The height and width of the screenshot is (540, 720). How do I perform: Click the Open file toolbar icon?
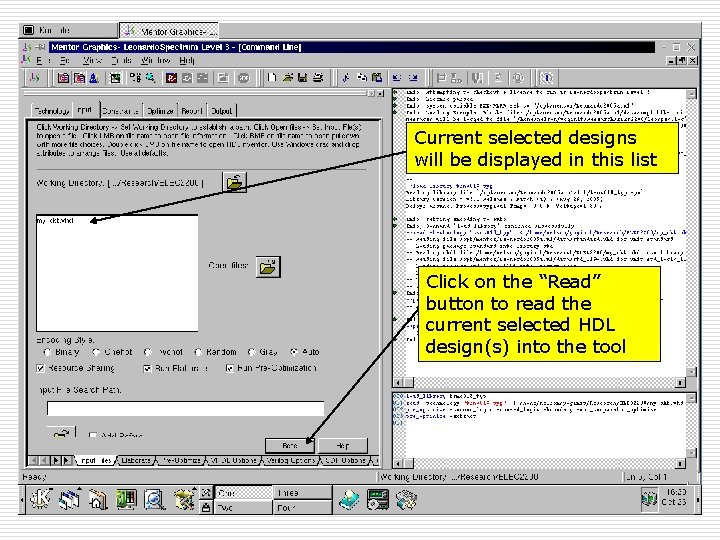tap(287, 78)
